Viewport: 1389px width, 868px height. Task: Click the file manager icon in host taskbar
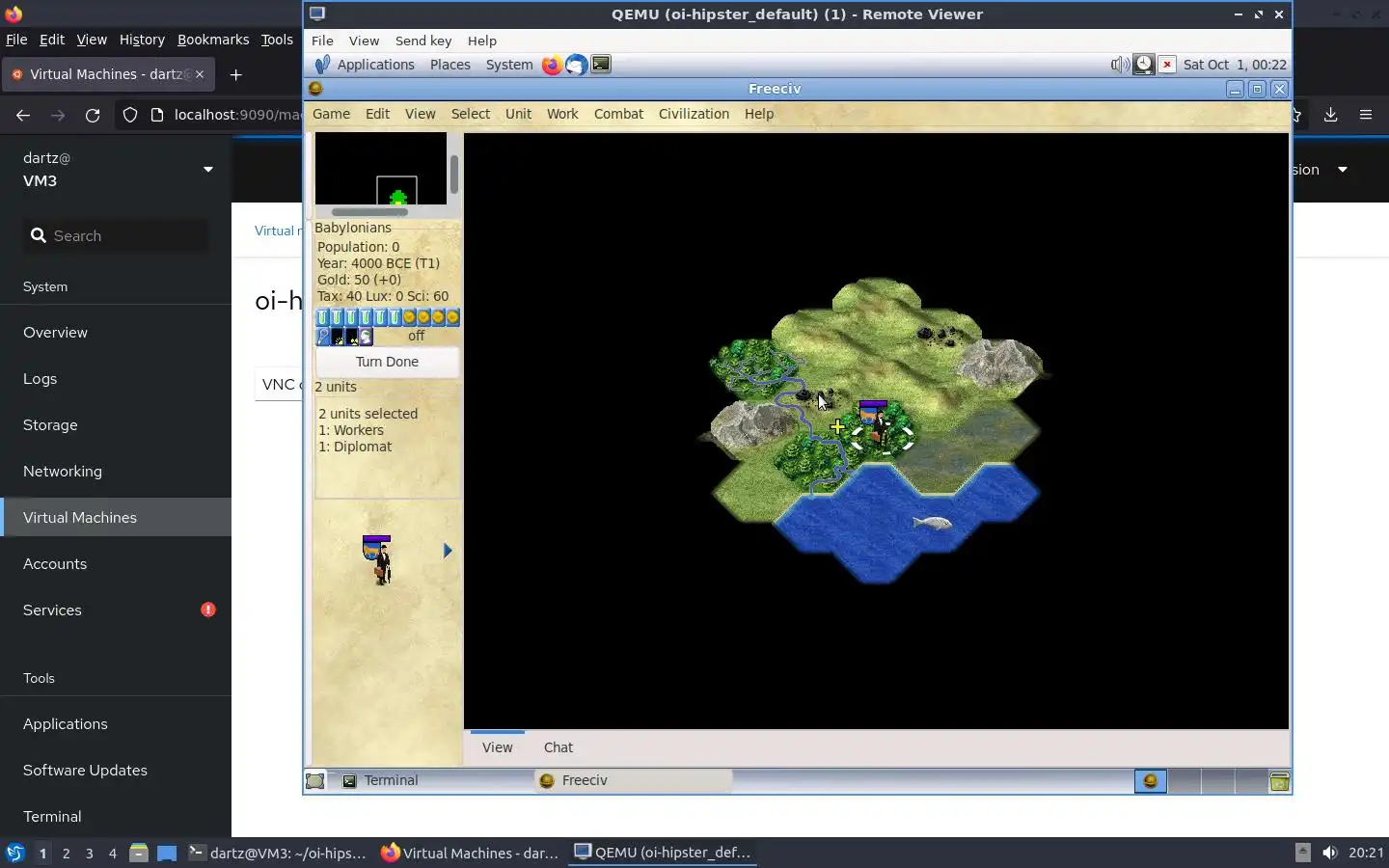[138, 853]
